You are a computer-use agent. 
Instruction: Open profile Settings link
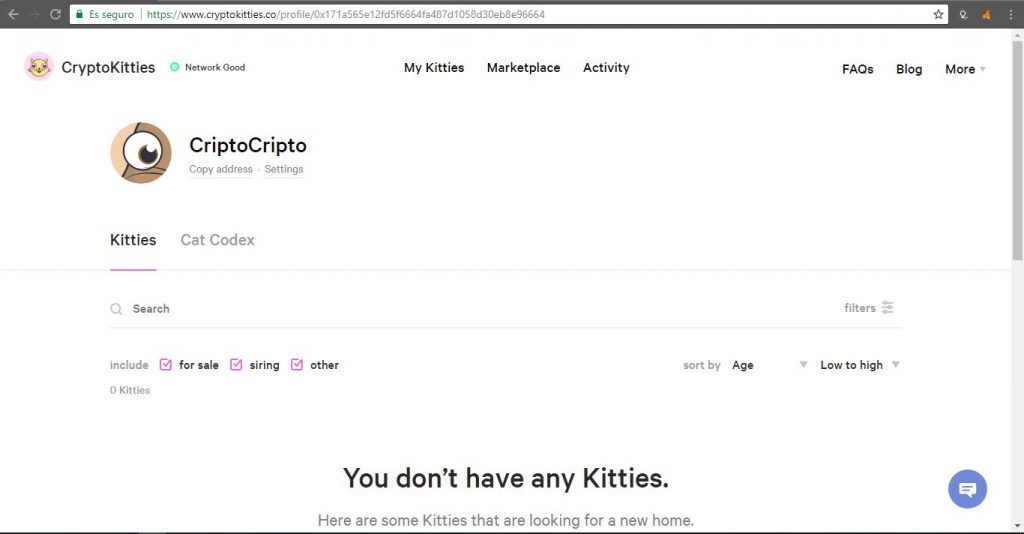tap(283, 169)
